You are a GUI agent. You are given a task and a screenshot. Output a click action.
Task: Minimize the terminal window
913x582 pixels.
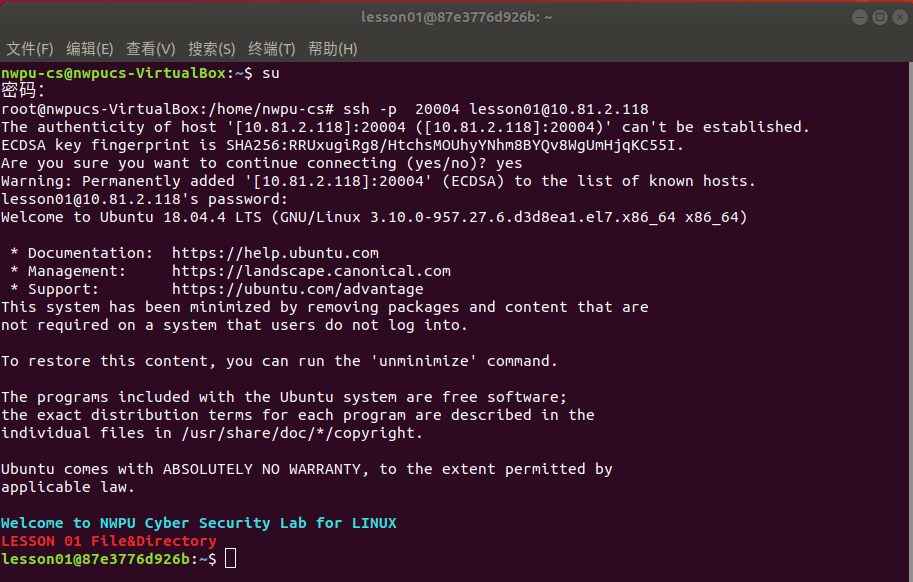click(x=860, y=17)
